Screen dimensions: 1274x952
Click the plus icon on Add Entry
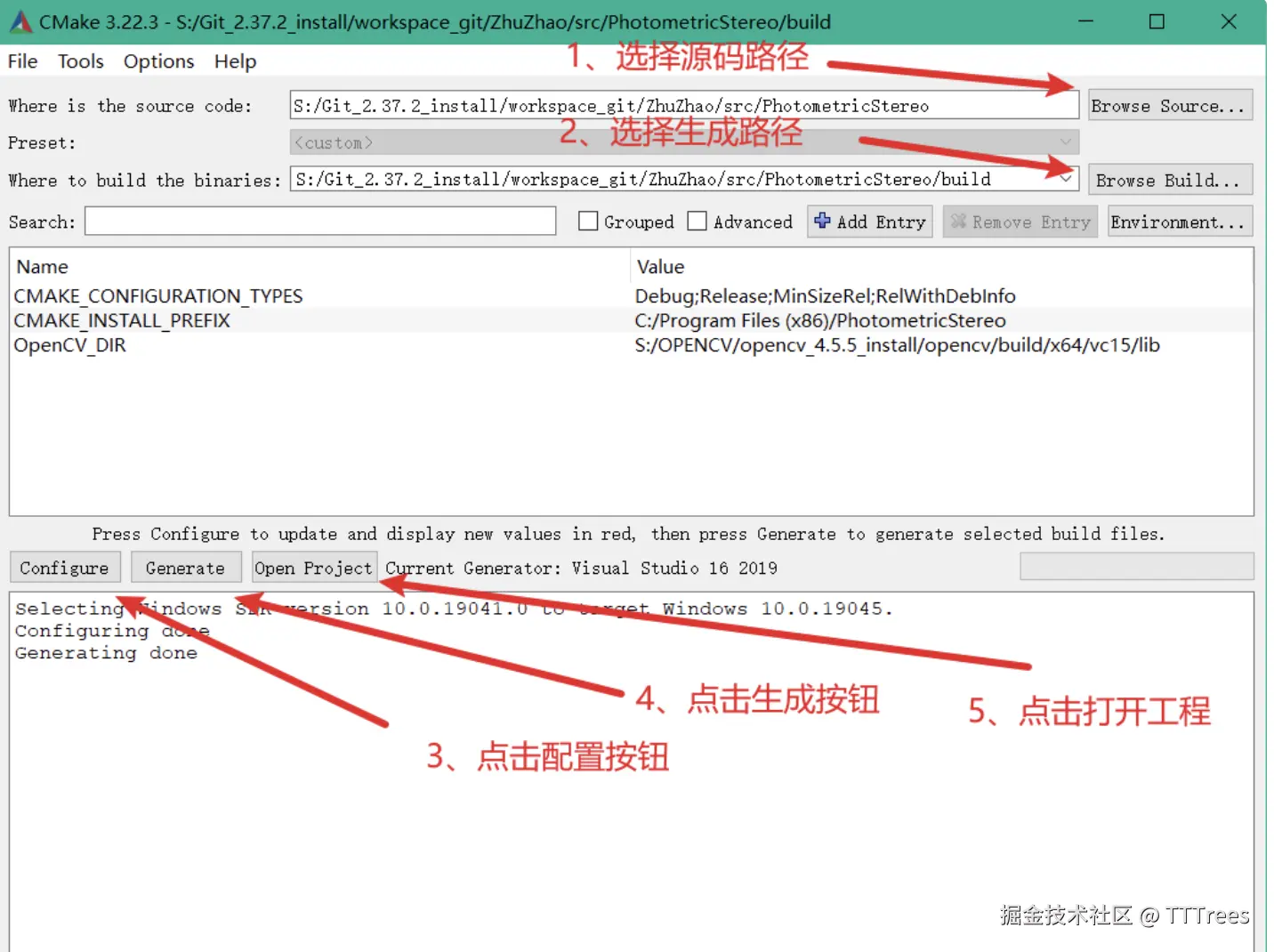click(x=823, y=221)
